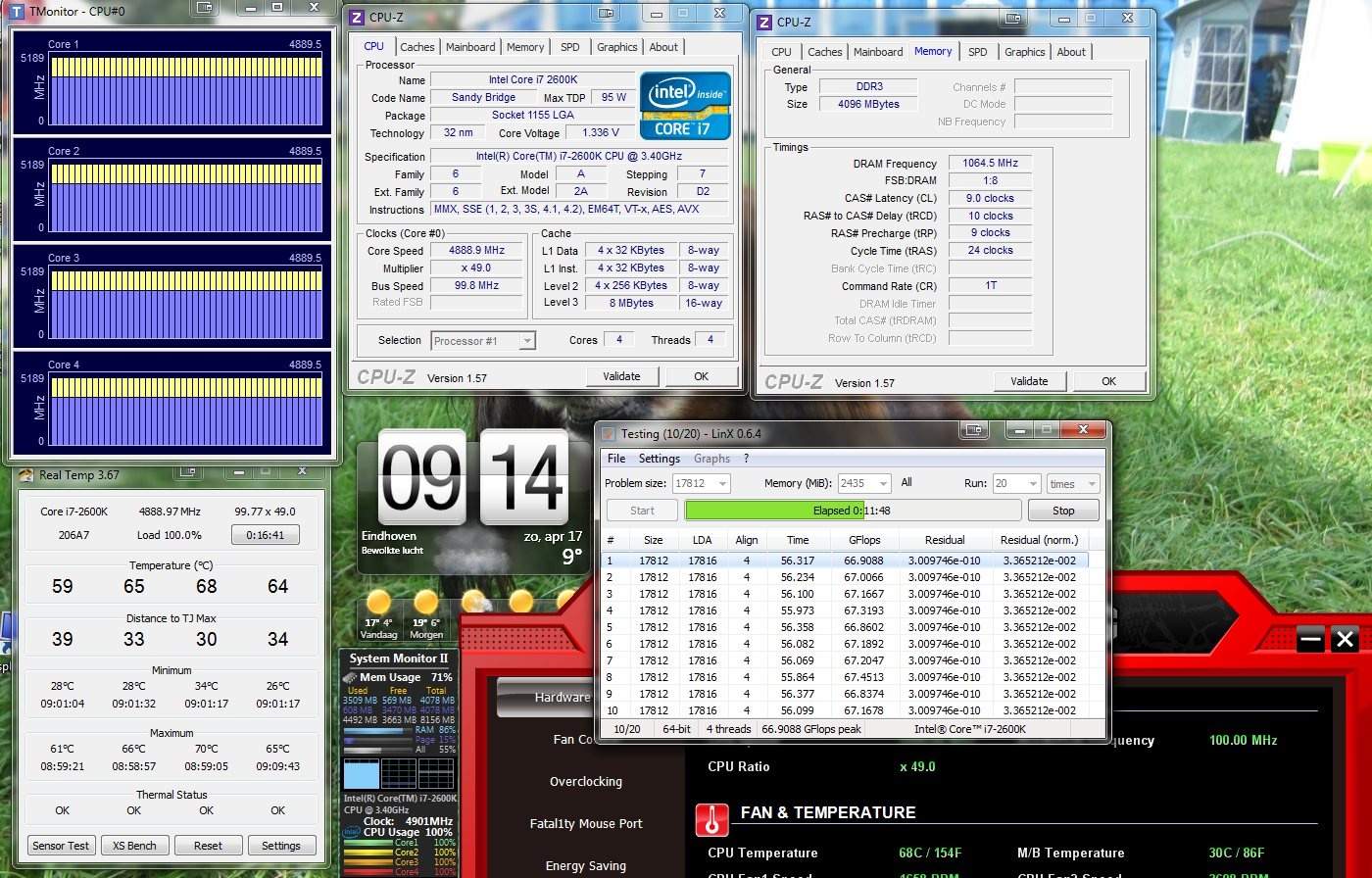
Task: Select LinX result row with GFlops 67.4513
Action: (844, 677)
